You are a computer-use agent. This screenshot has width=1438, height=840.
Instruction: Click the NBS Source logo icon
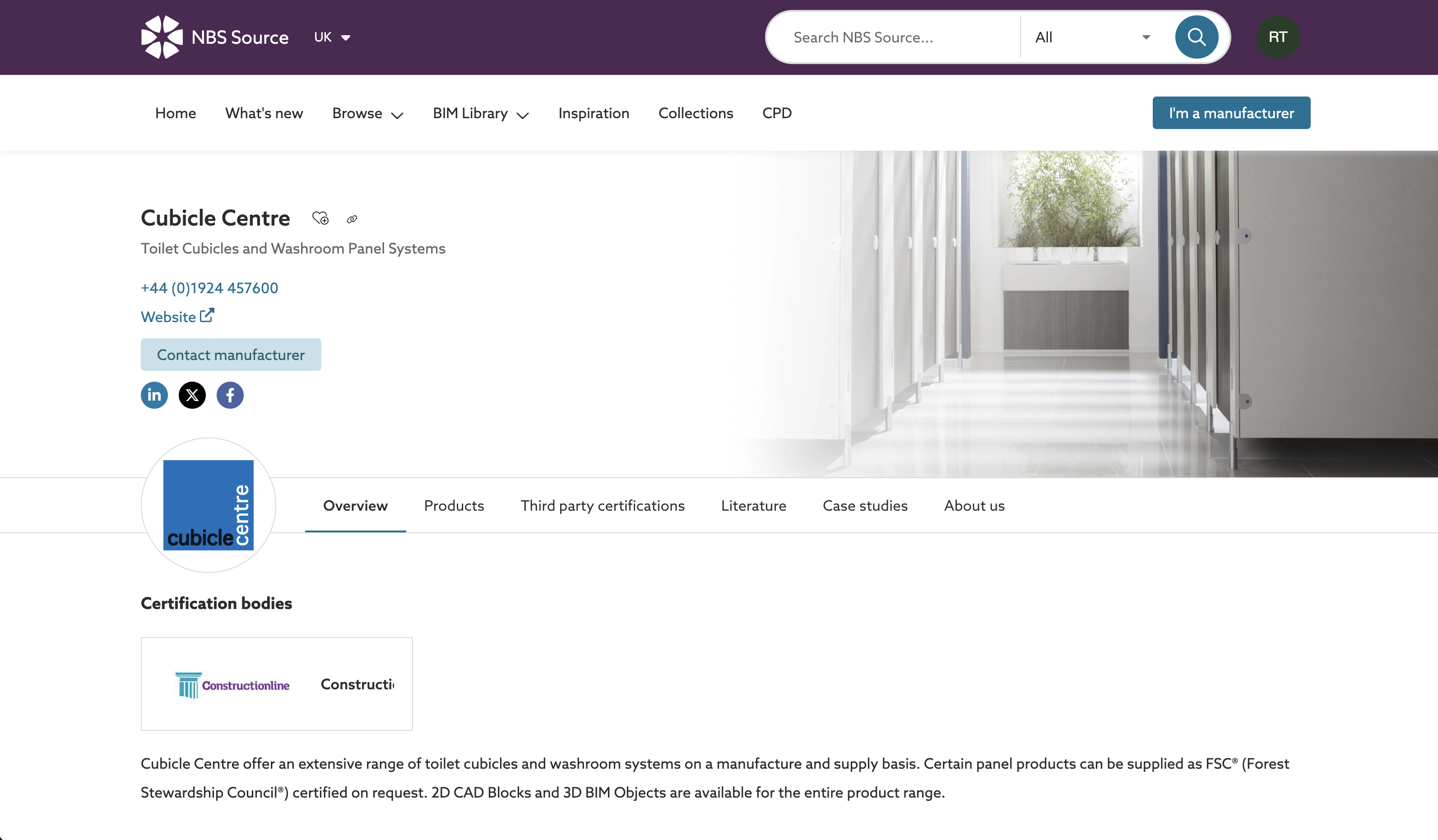coord(160,37)
